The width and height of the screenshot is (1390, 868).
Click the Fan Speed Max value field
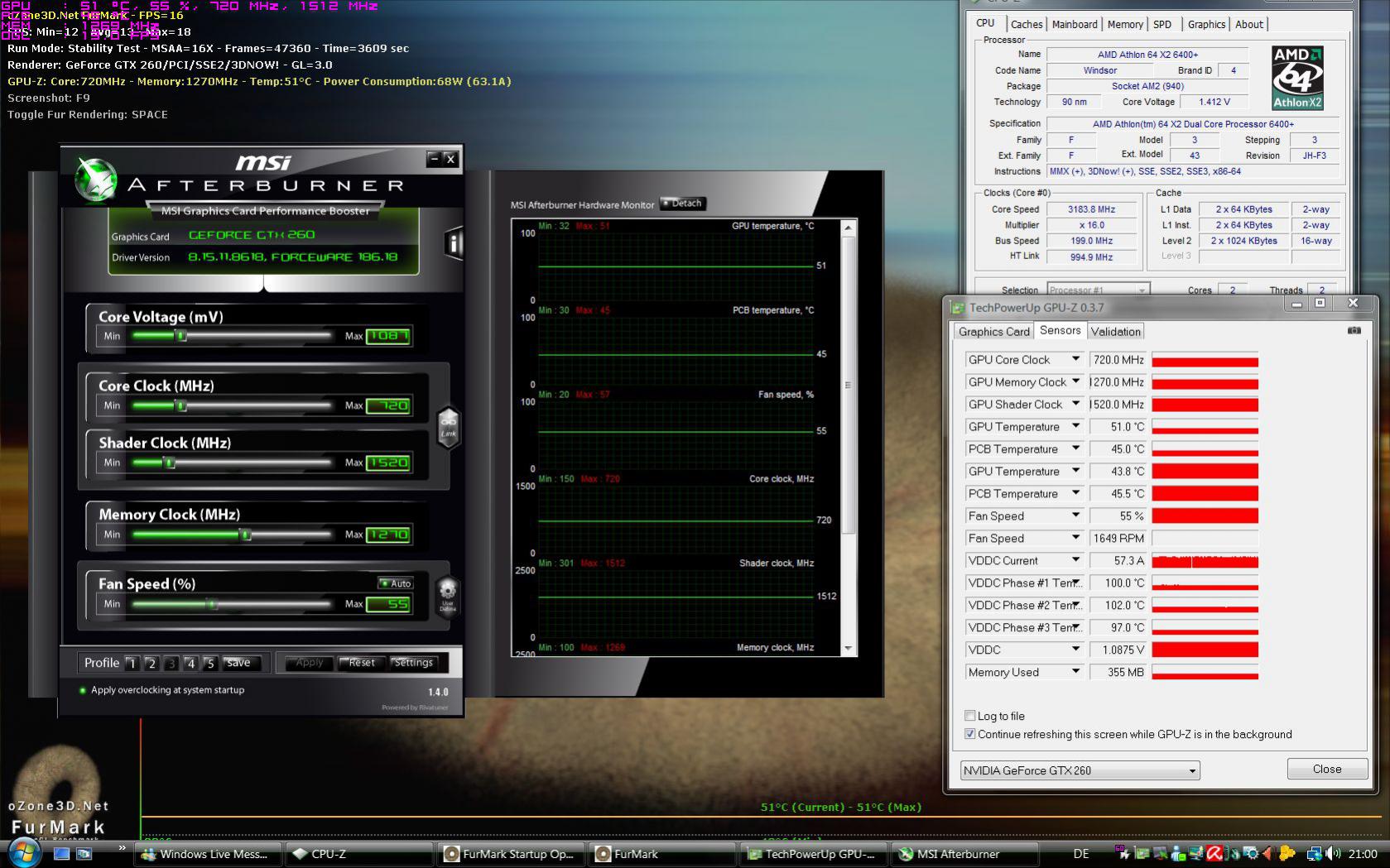388,604
